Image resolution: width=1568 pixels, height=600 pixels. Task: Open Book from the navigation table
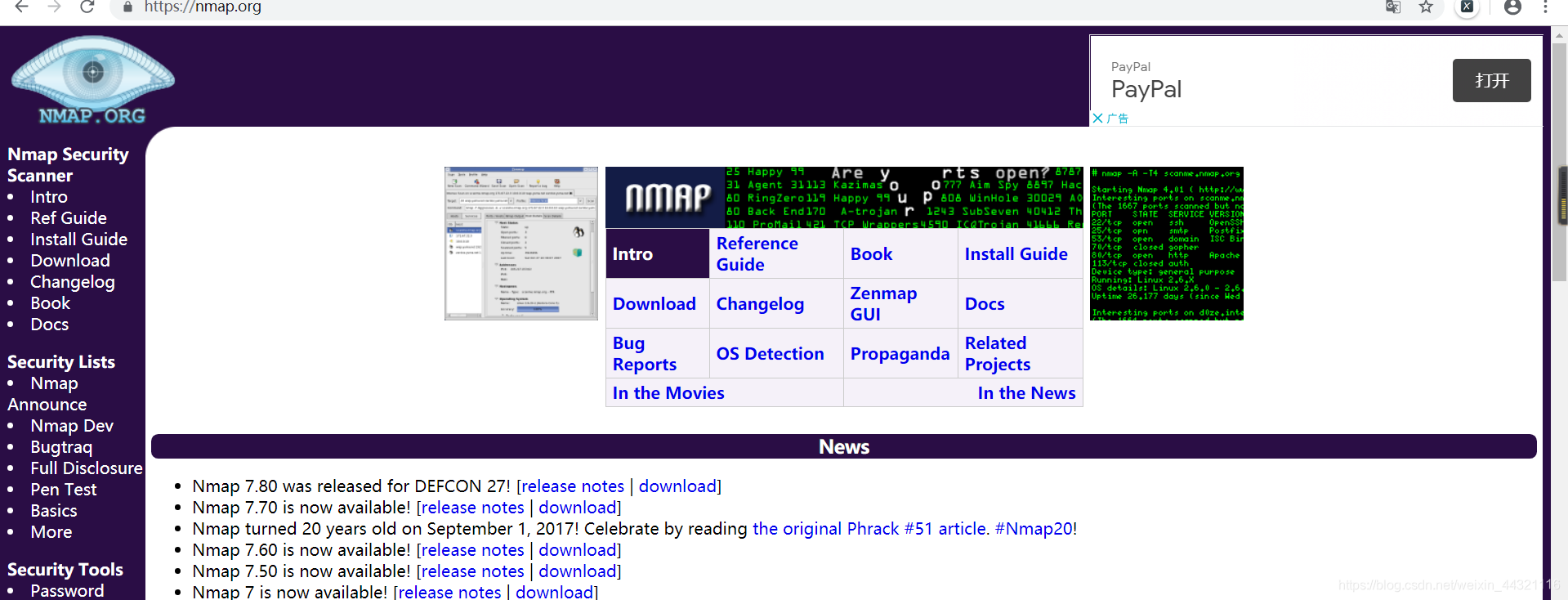click(871, 254)
